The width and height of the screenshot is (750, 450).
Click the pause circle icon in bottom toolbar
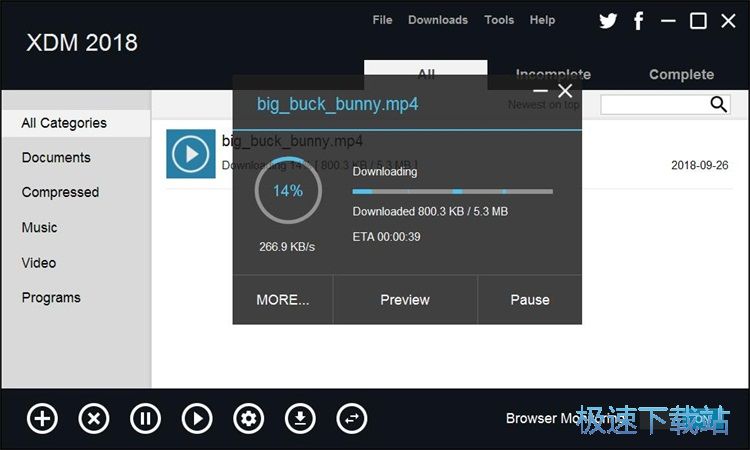(x=145, y=419)
